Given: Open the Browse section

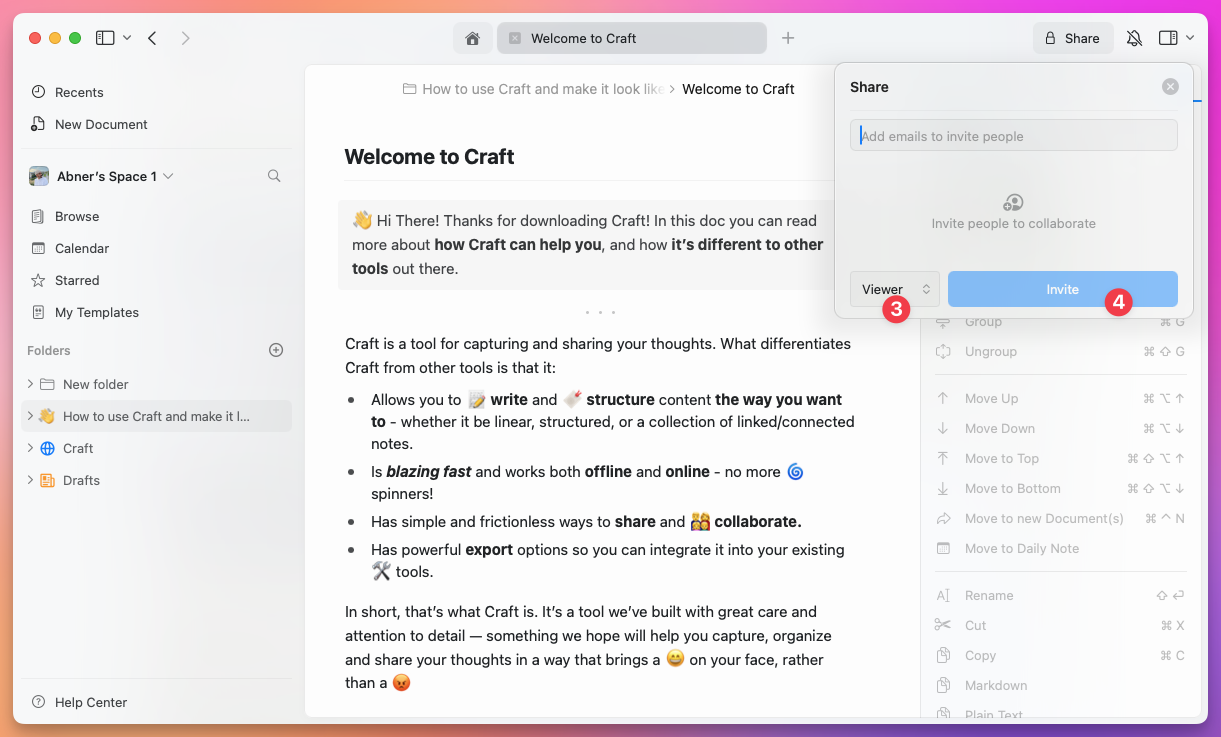Looking at the screenshot, I should click(x=78, y=215).
